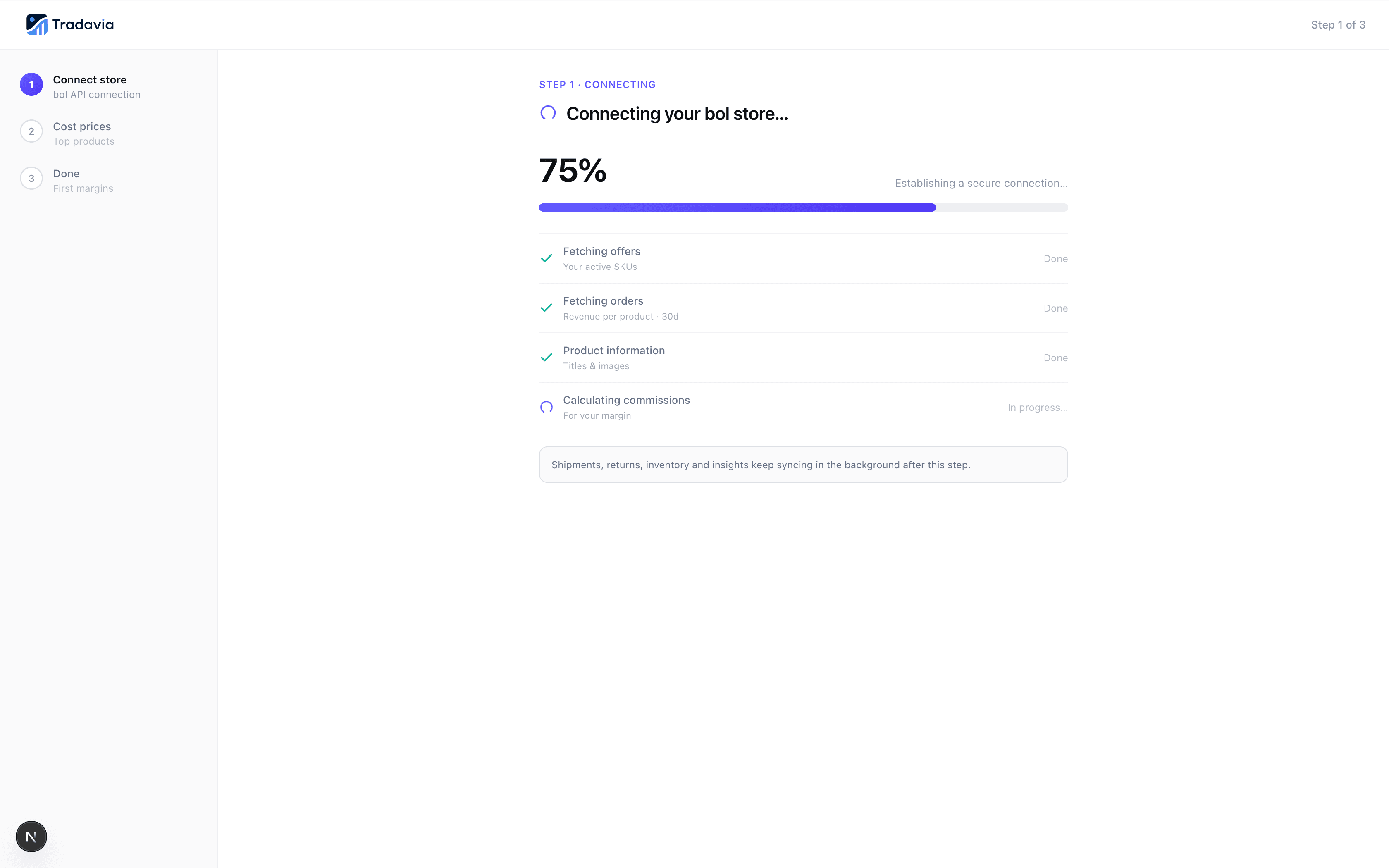Screen dimensions: 1389x868
Task: Open the Next.js dev tools badge
Action: tap(31, 837)
